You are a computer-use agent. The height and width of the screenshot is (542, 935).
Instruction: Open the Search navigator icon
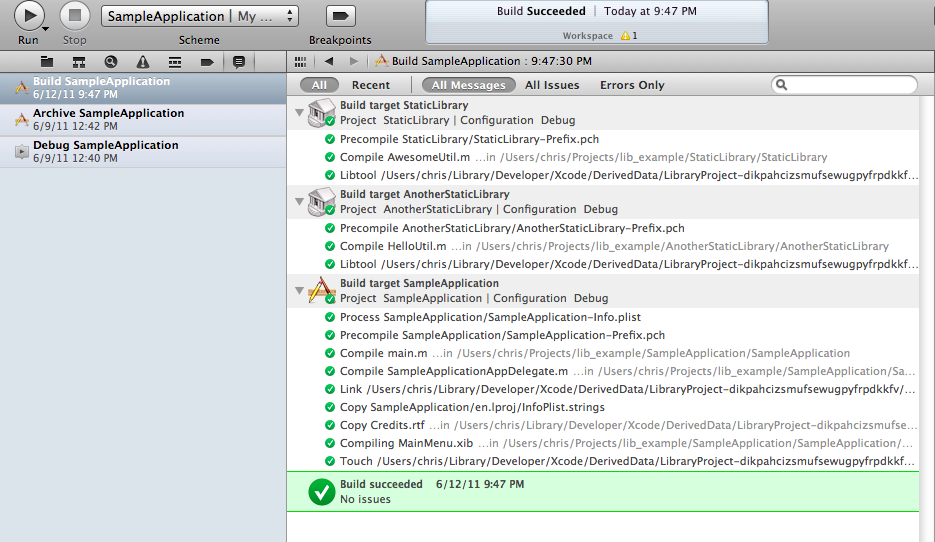[111, 61]
